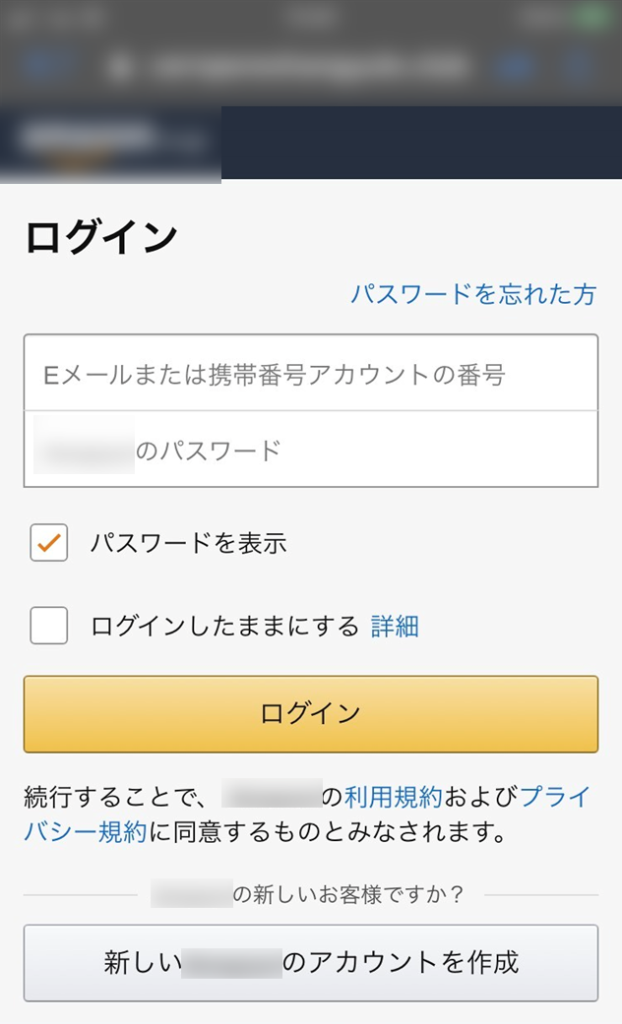Screen dimensions: 622x1024
Task: Open the 詳細 link
Action: 395,627
